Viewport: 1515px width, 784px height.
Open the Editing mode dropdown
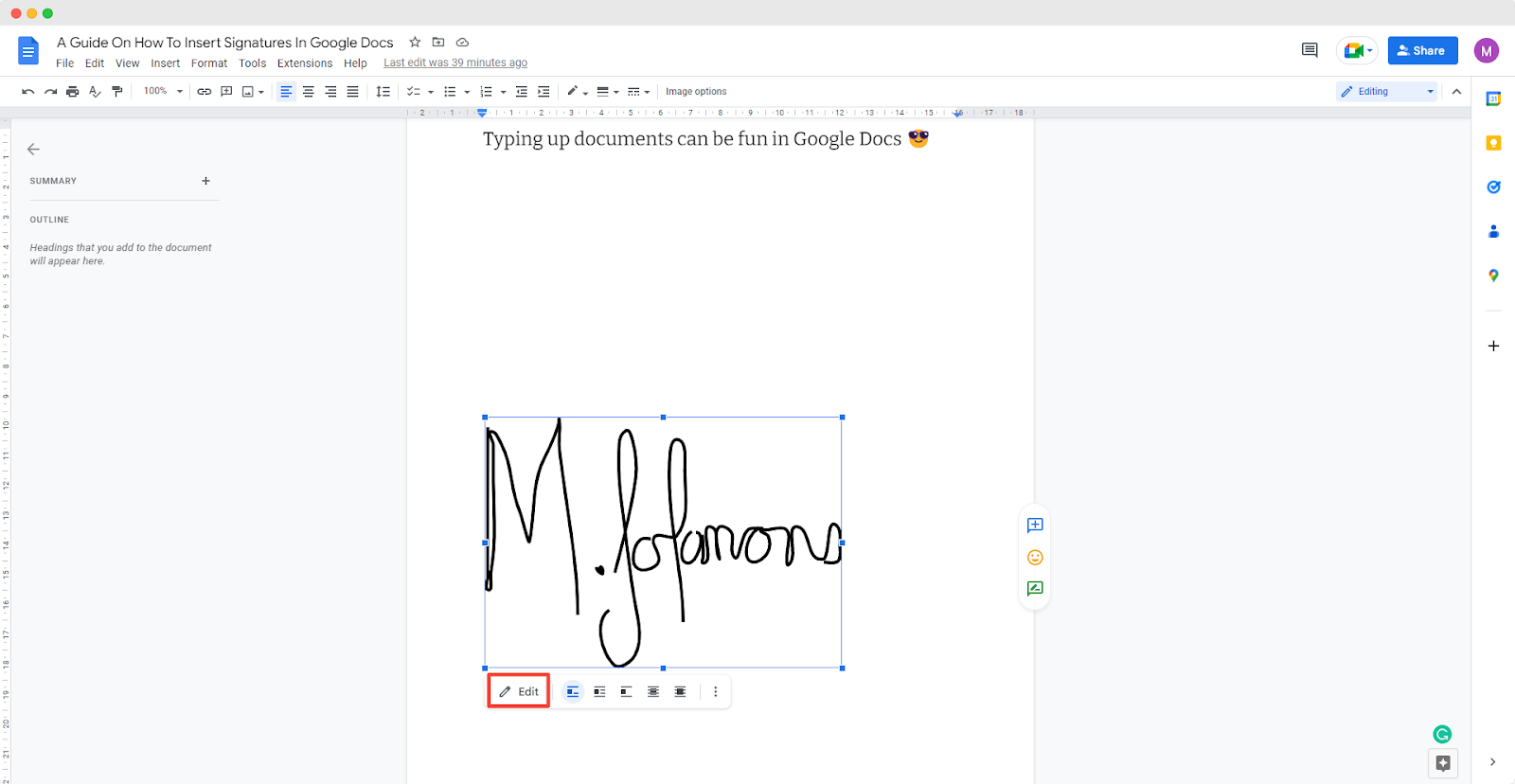[1387, 92]
